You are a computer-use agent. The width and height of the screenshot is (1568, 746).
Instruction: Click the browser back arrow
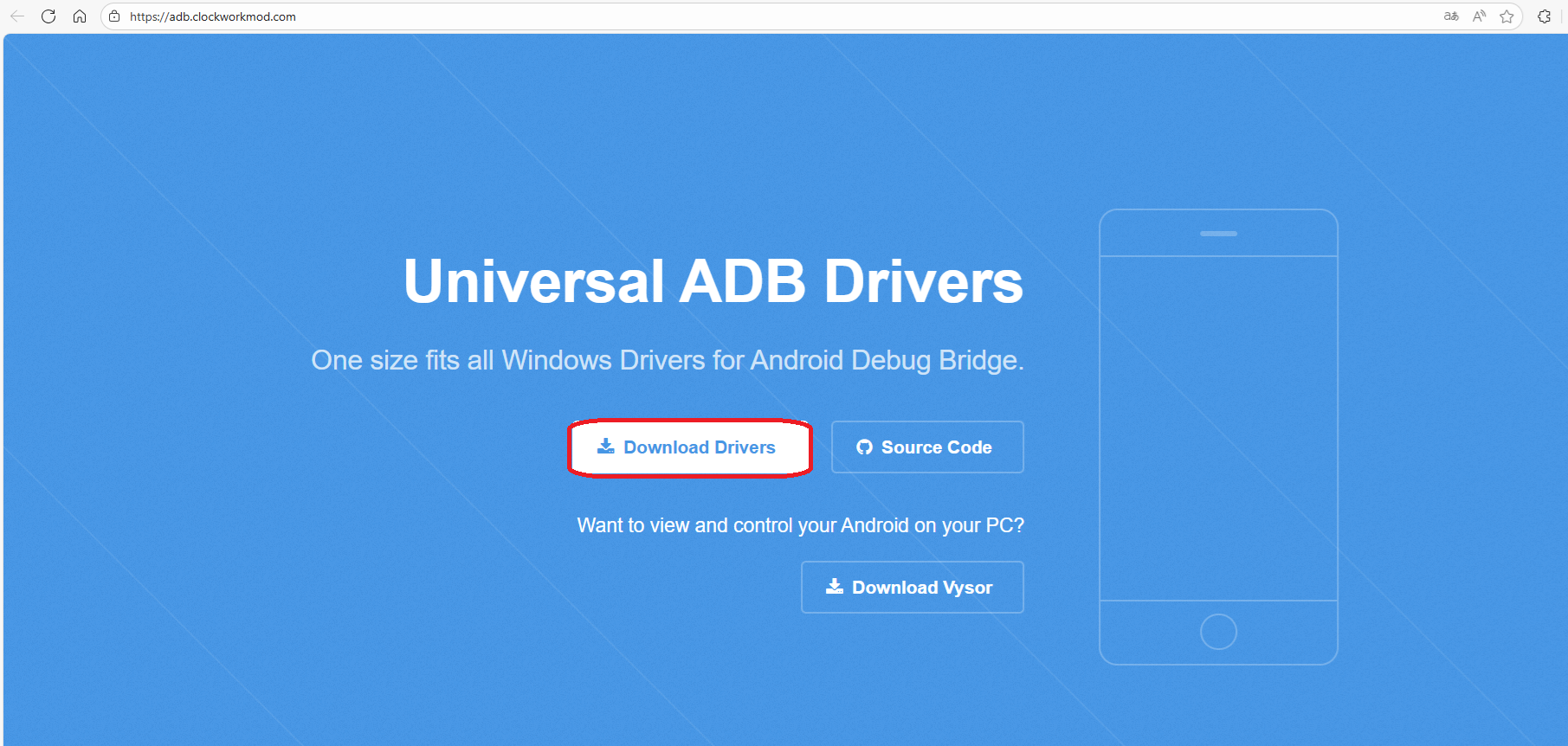[17, 16]
